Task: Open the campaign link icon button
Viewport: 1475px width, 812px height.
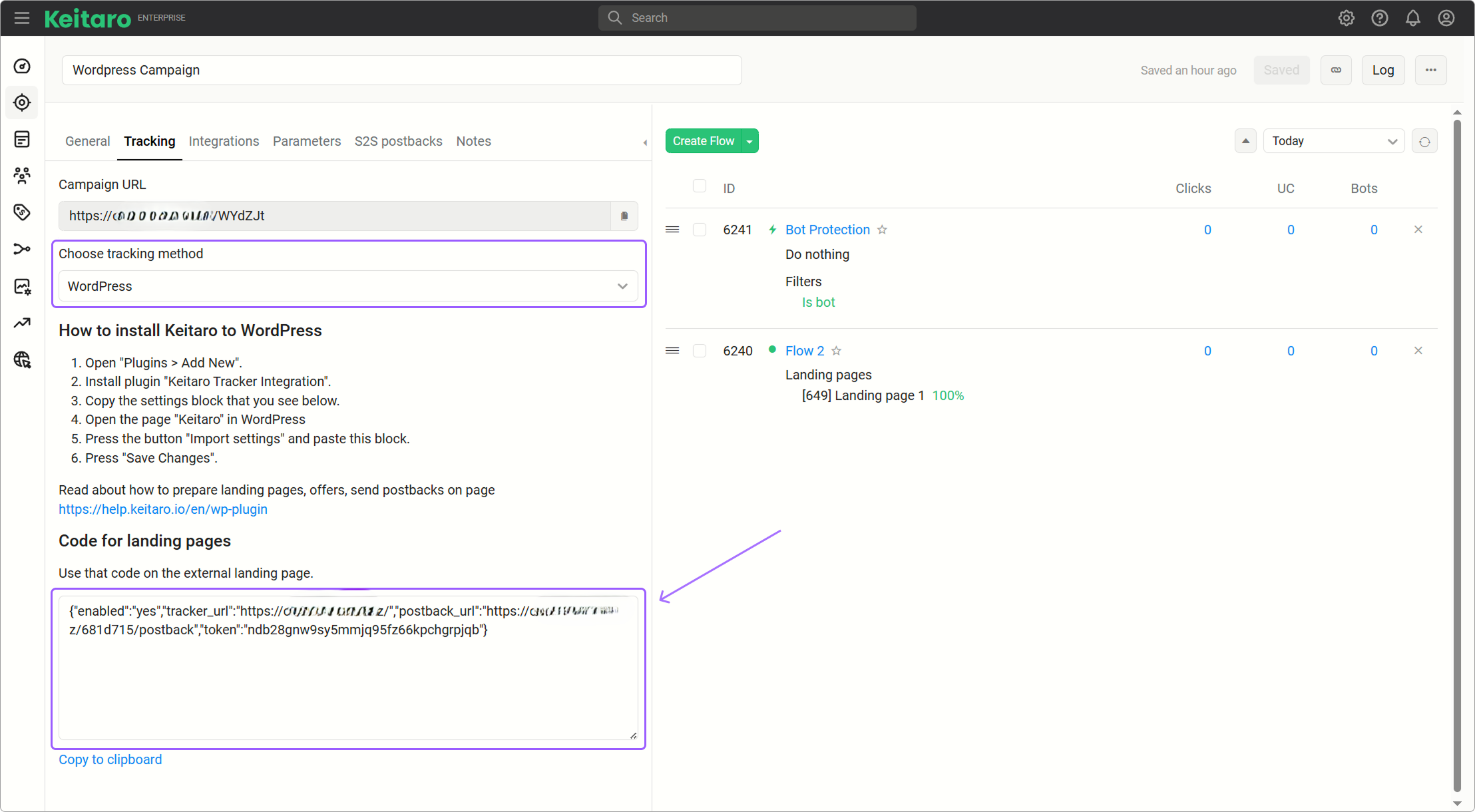Action: click(x=1336, y=70)
